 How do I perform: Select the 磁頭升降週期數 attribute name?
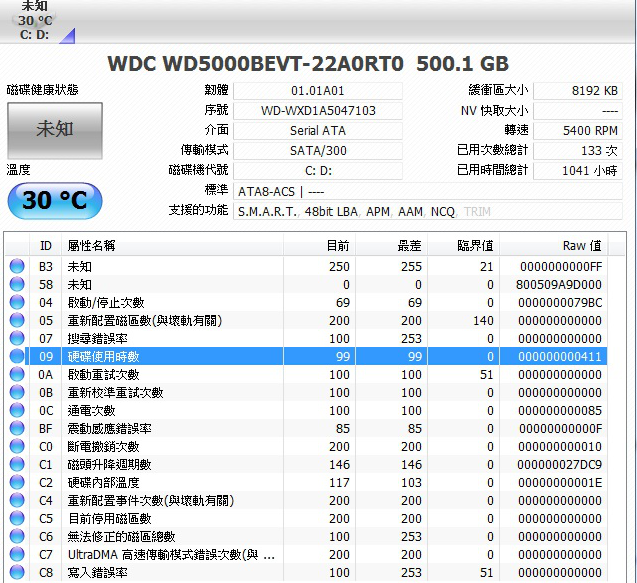pos(109,464)
